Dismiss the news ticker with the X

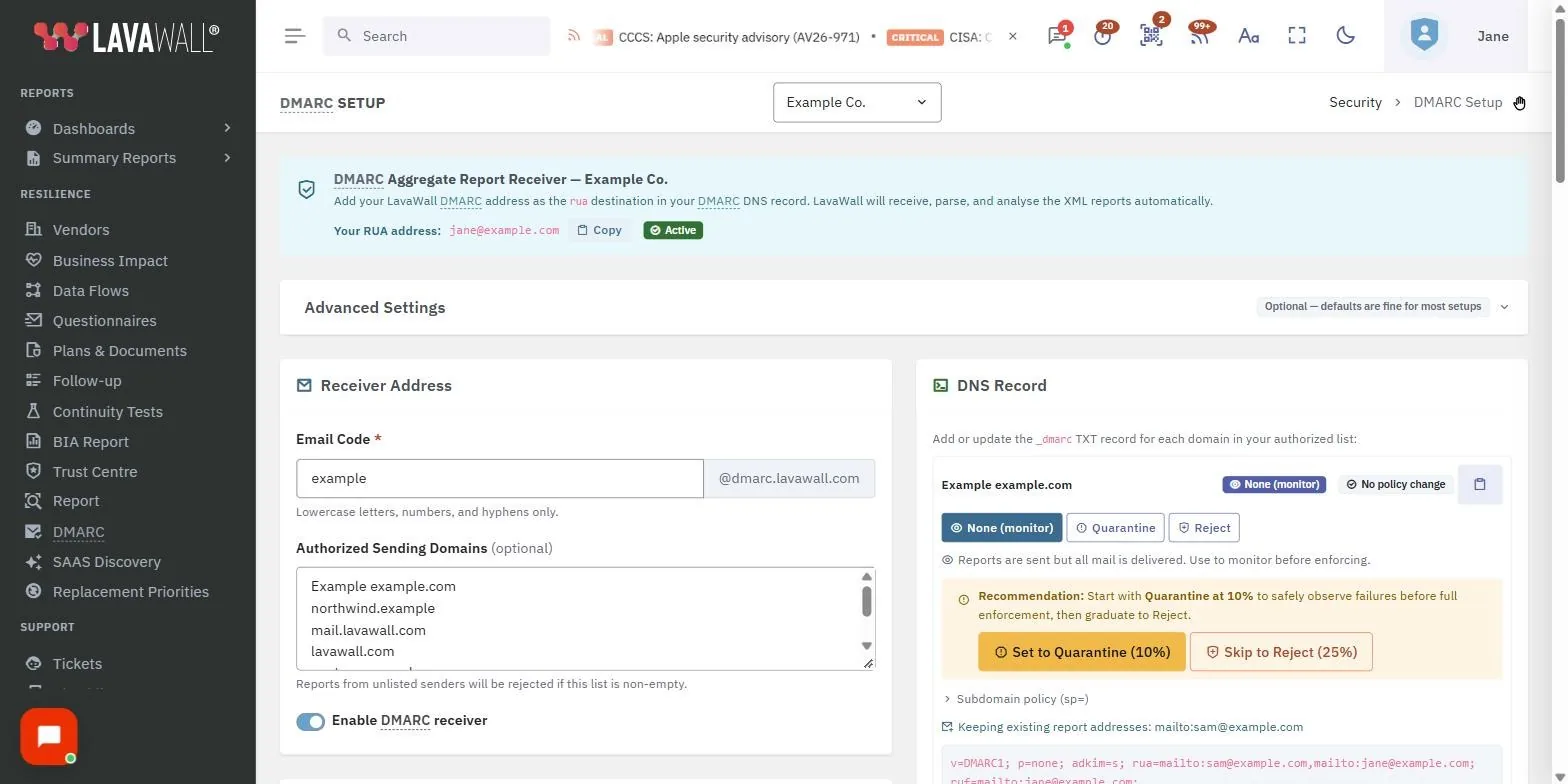point(1012,36)
